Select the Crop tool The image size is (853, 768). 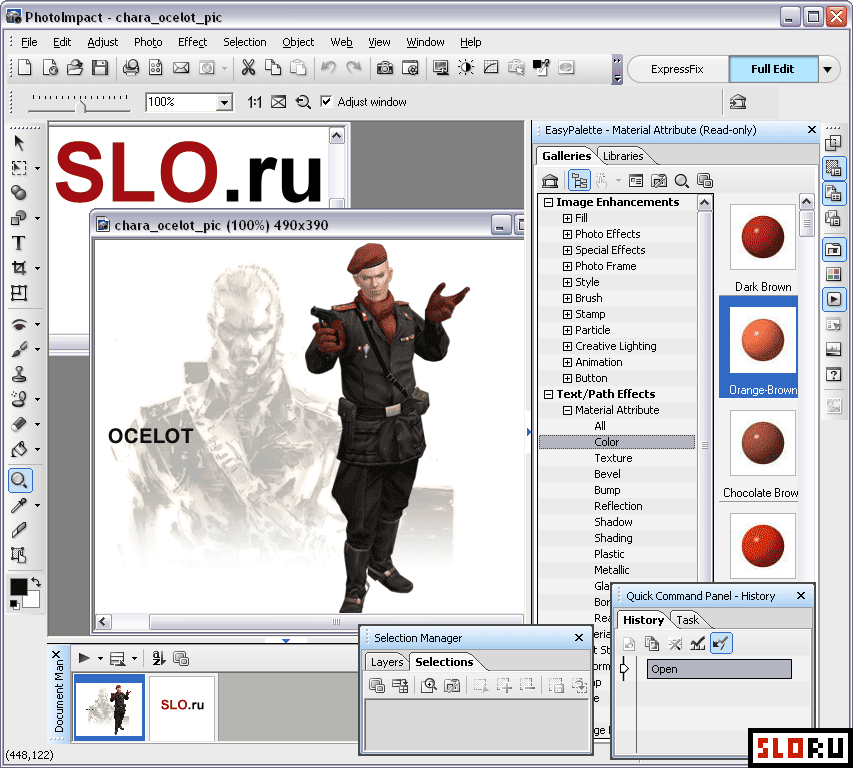point(18,268)
